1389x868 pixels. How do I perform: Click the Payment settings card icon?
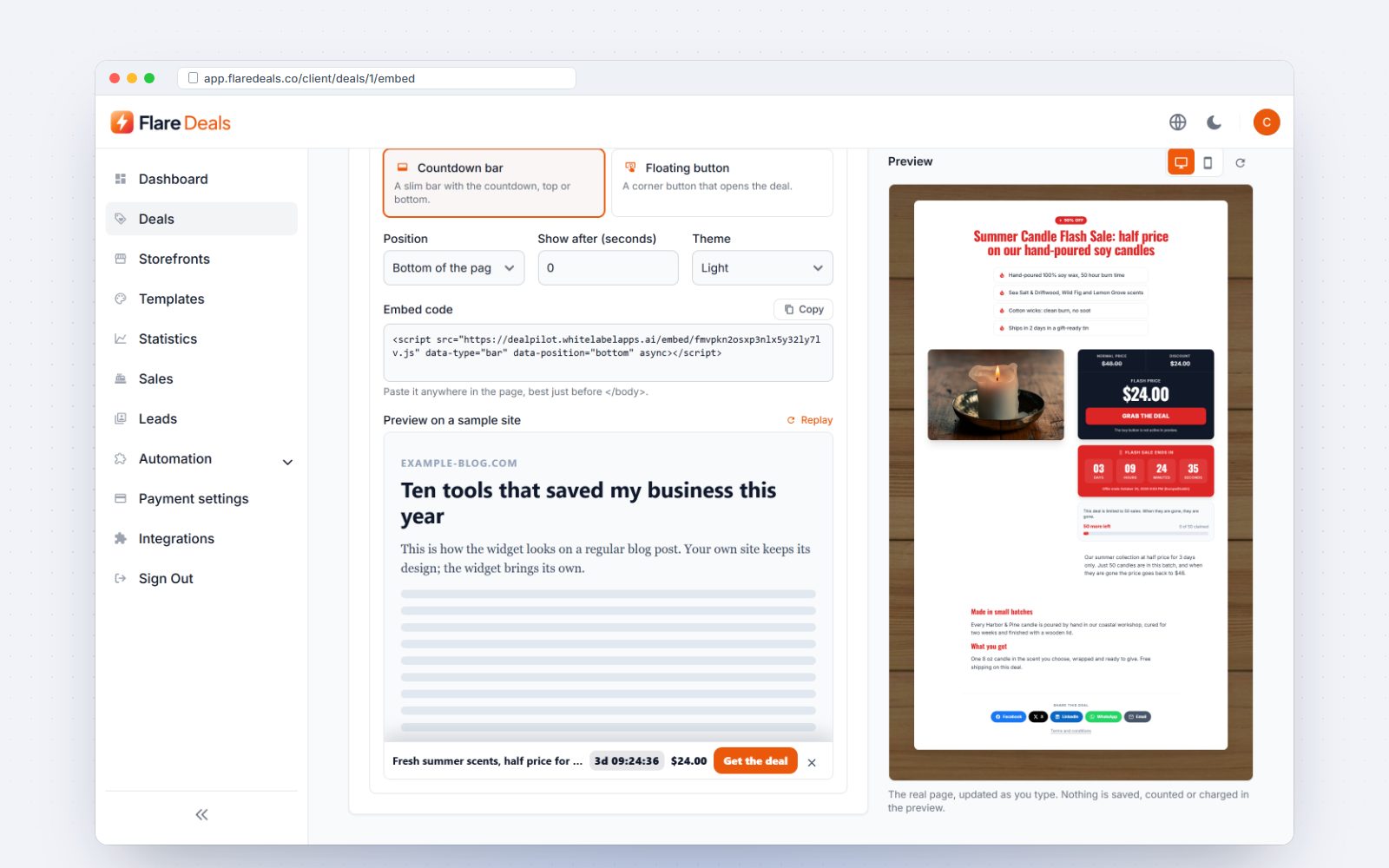coord(121,498)
